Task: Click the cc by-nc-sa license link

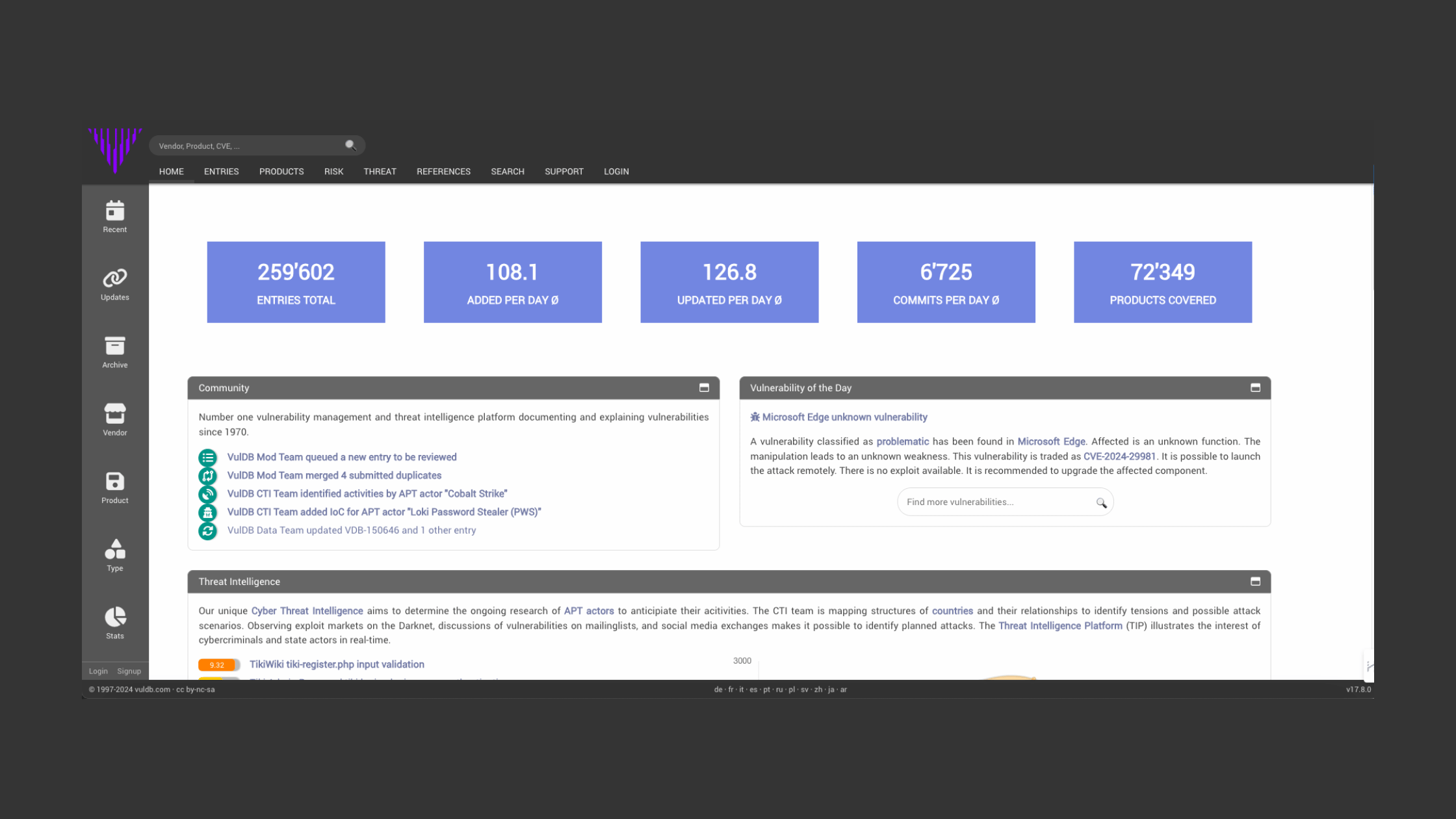Action: 195,690
